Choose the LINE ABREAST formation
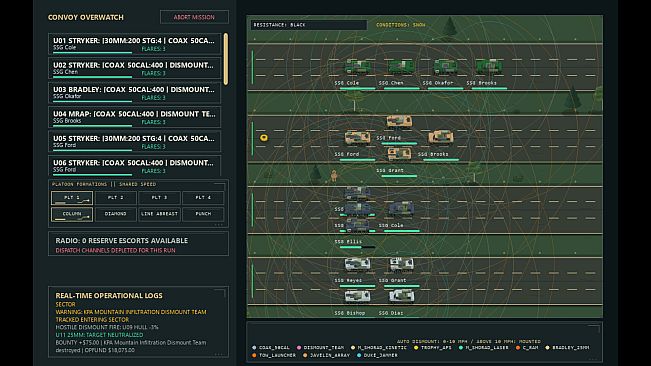Screen dimensions: 651x366 [x=159, y=214]
